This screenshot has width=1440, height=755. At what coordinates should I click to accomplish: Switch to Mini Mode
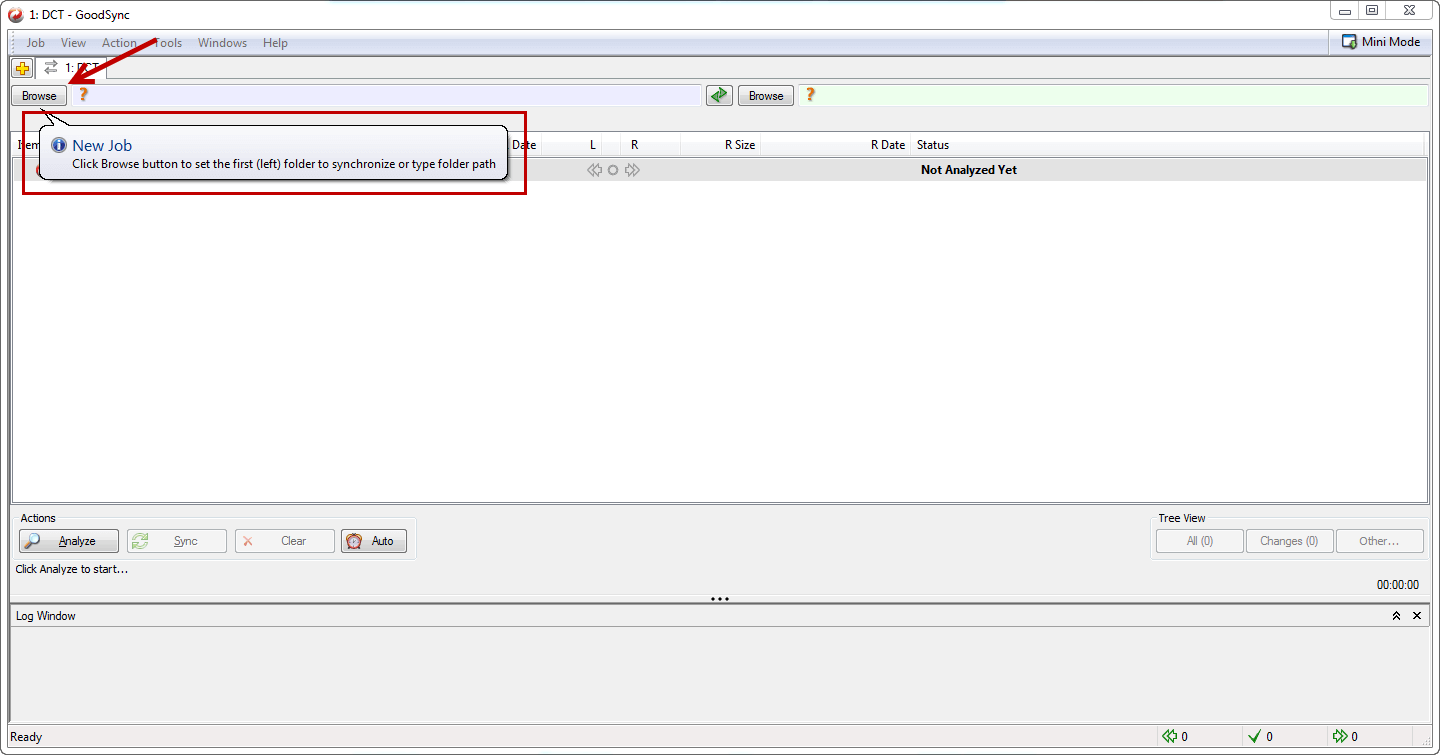(x=1381, y=42)
